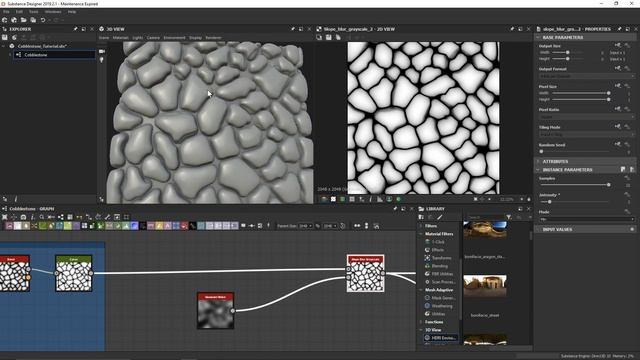Click the Library pencil edit icon
640x360 pixels.
point(440,217)
